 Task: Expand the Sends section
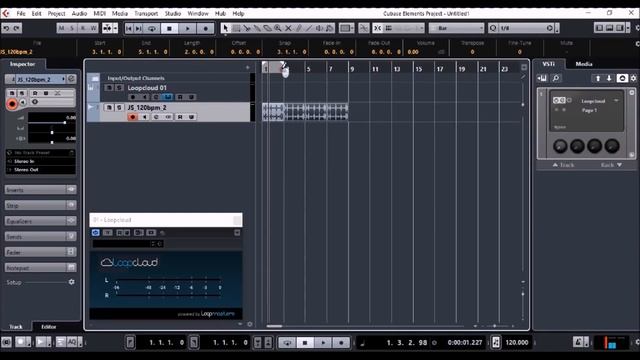(x=40, y=236)
